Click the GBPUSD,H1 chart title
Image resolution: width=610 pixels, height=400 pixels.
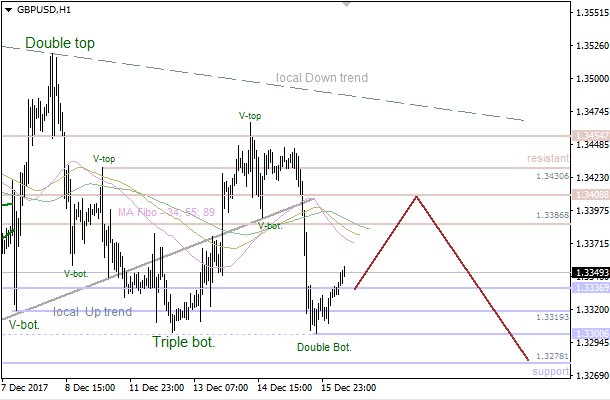point(44,8)
